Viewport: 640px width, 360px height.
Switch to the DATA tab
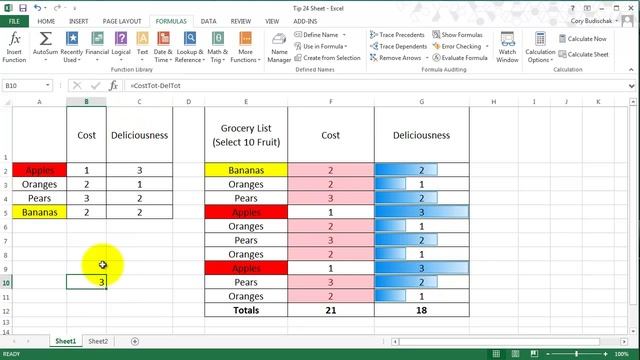pos(208,21)
